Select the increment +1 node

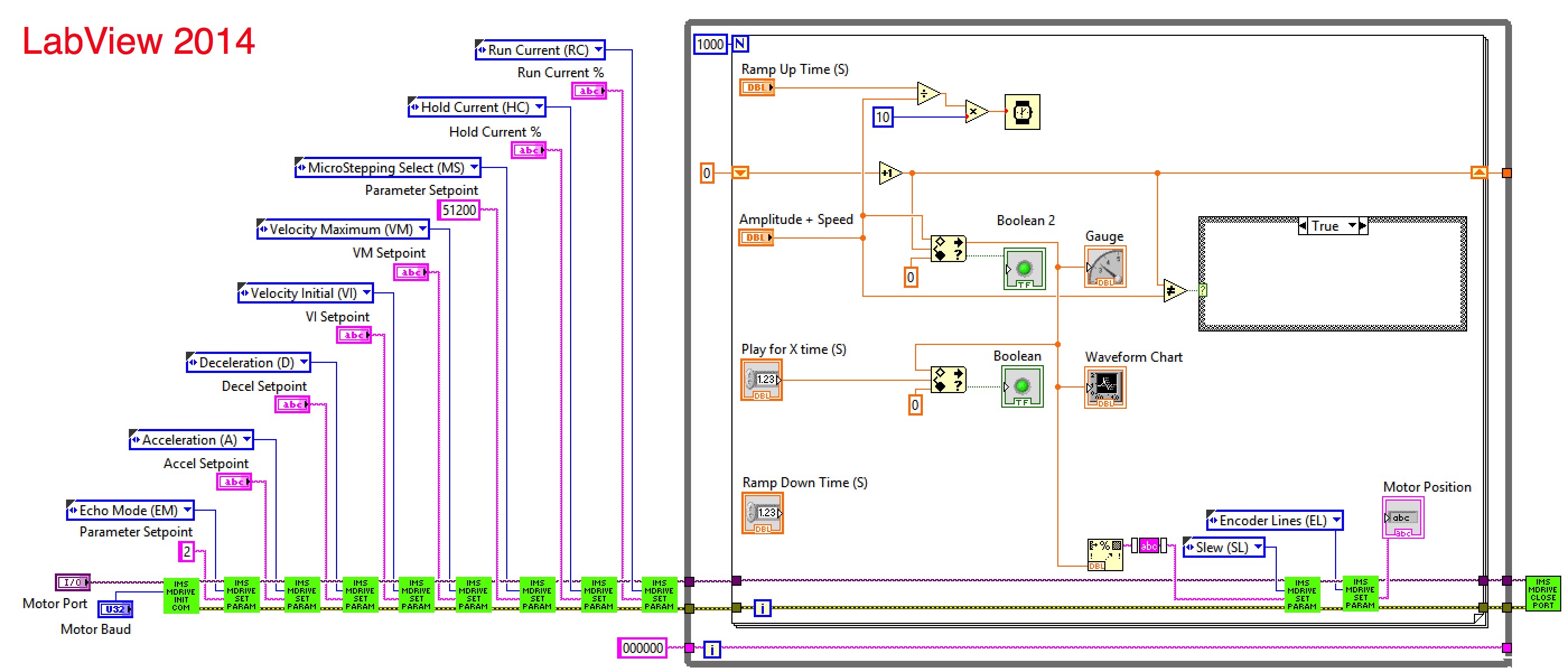(x=890, y=174)
